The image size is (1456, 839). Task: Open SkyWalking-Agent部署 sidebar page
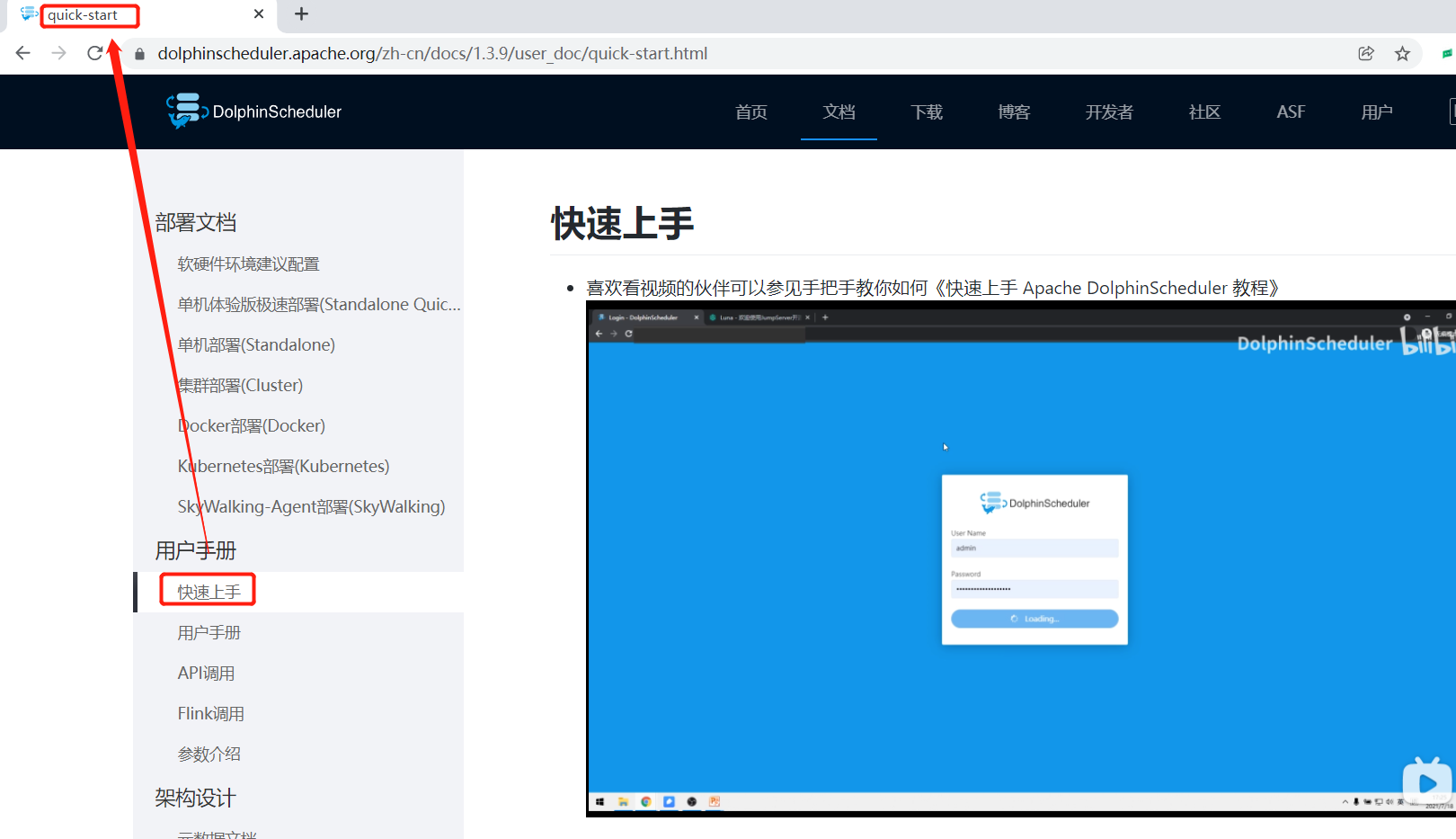pyautogui.click(x=311, y=507)
